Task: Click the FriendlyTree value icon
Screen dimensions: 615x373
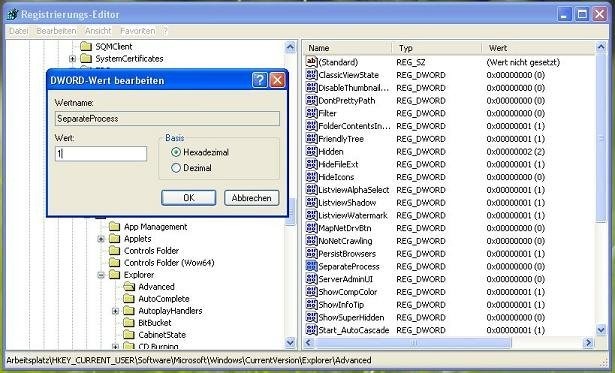Action: click(311, 138)
